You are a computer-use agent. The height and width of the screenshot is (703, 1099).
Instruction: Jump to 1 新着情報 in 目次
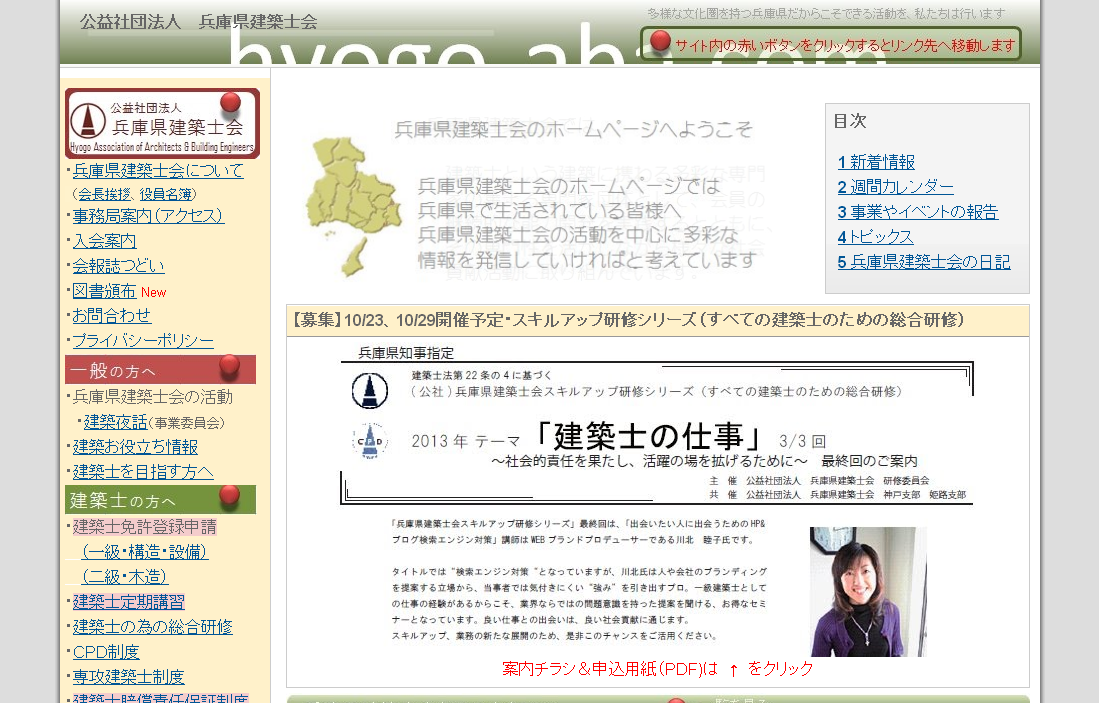pyautogui.click(x=876, y=162)
